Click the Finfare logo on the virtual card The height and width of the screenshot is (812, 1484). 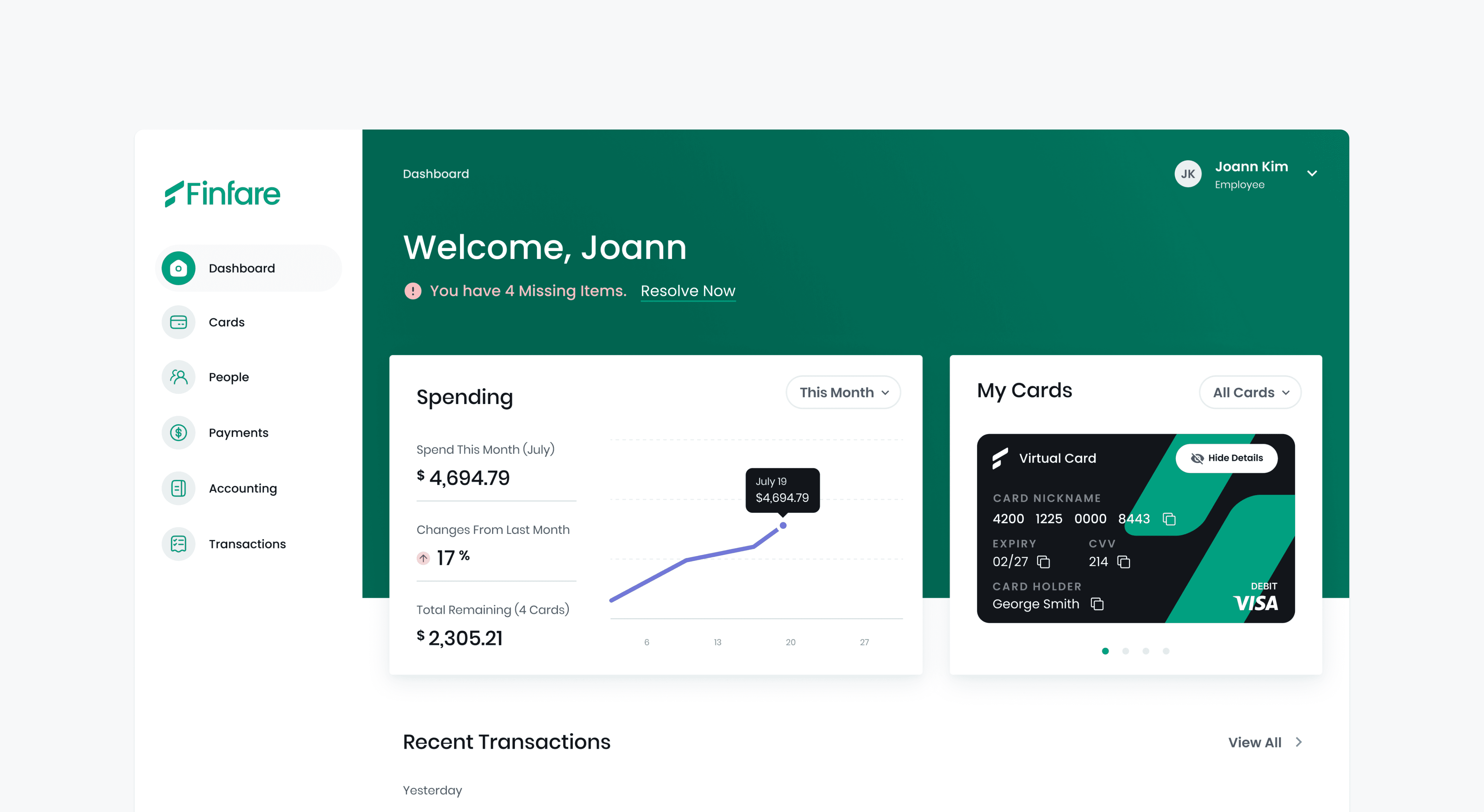(x=1000, y=458)
